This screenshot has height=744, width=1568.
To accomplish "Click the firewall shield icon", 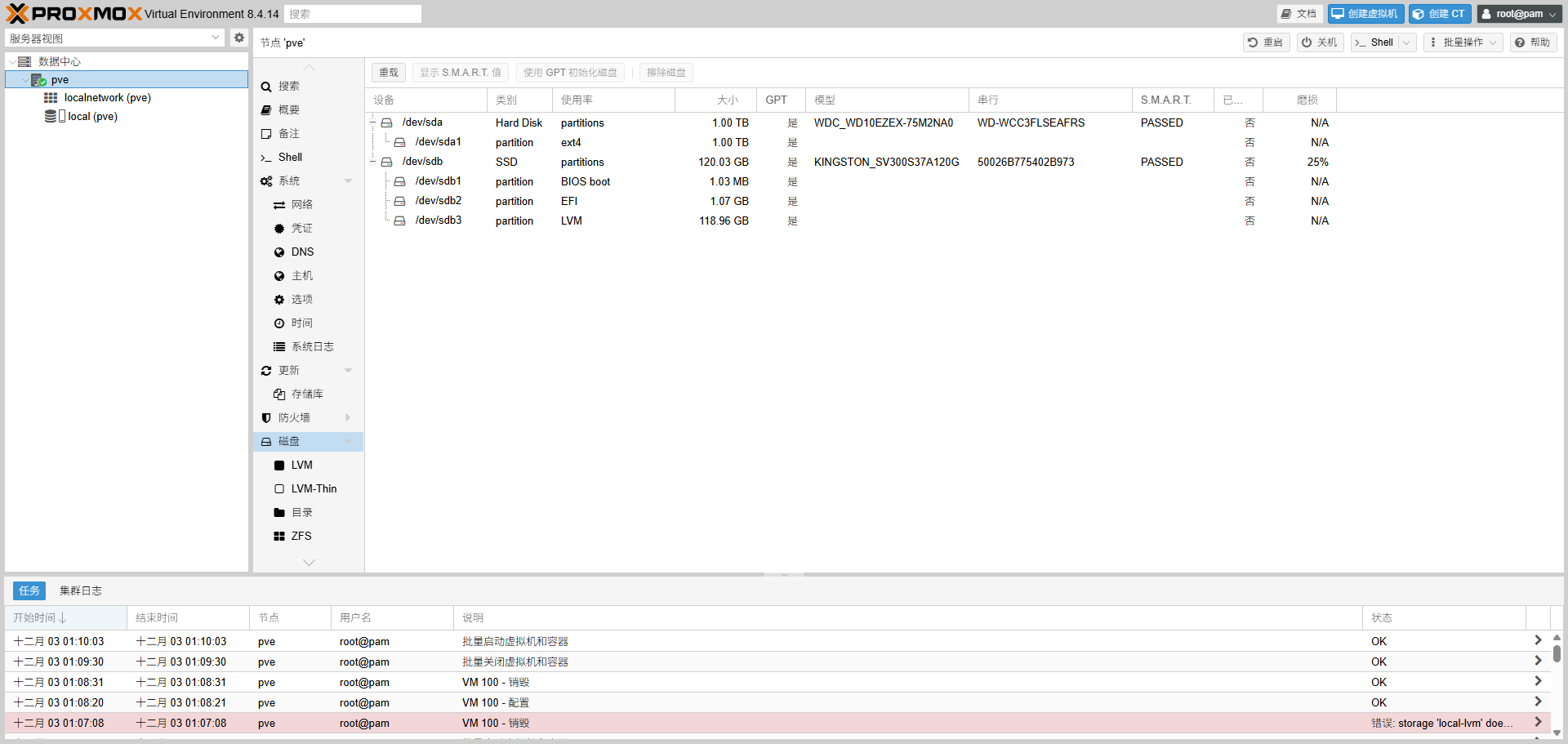I will coord(266,418).
